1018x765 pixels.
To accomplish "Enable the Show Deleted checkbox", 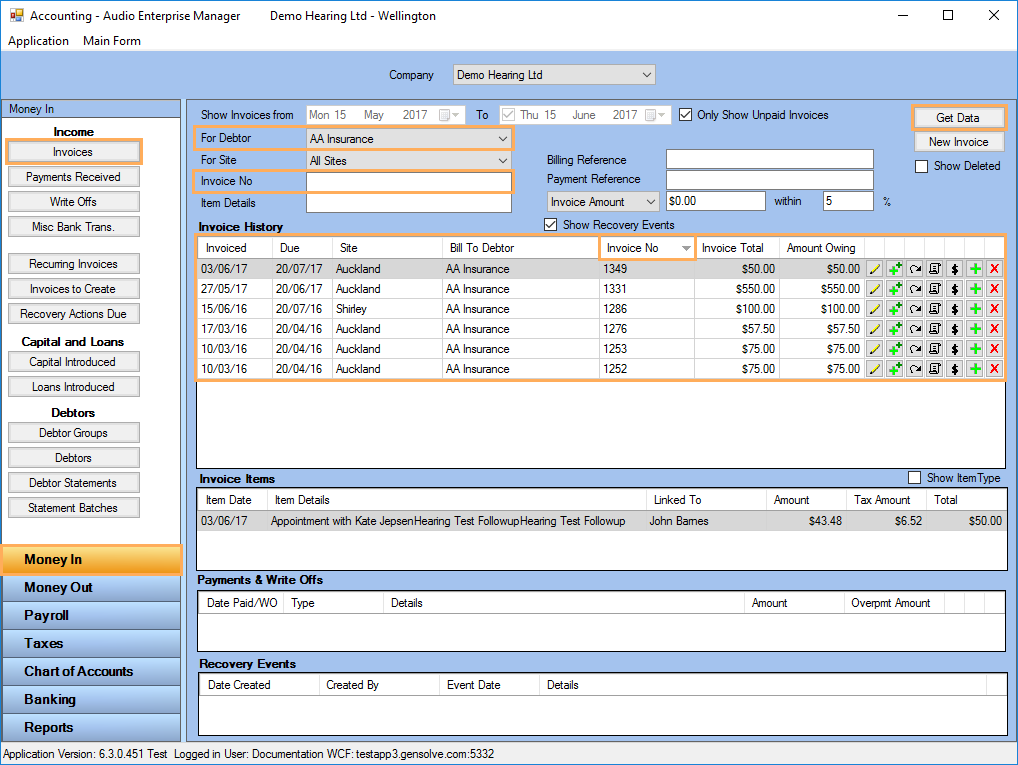I will coord(921,166).
